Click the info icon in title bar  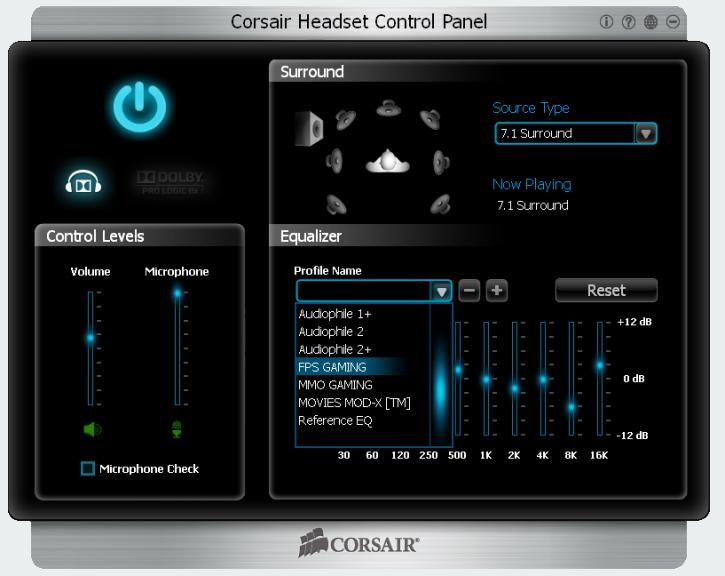[x=606, y=22]
